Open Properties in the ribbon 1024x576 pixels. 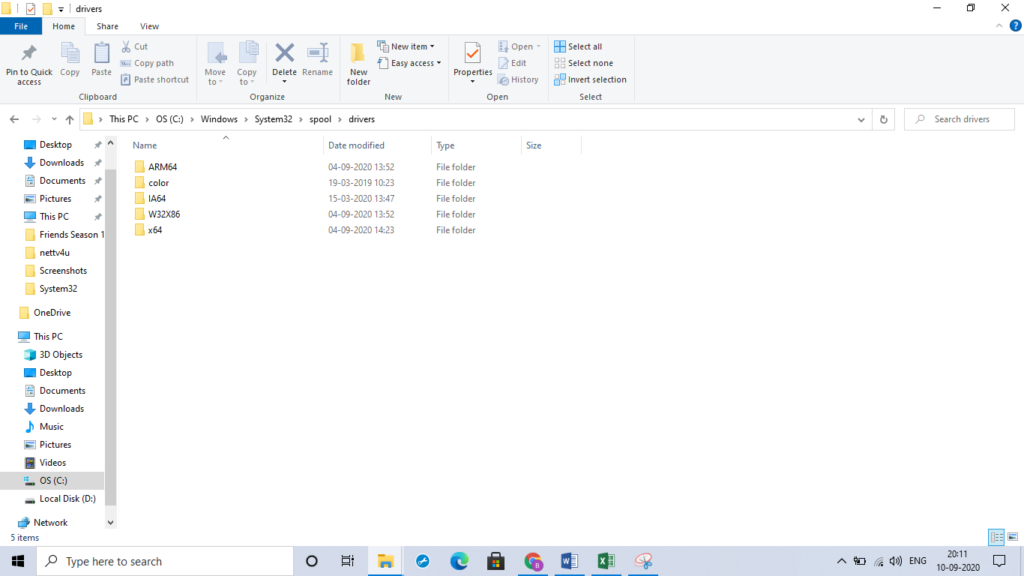click(473, 60)
